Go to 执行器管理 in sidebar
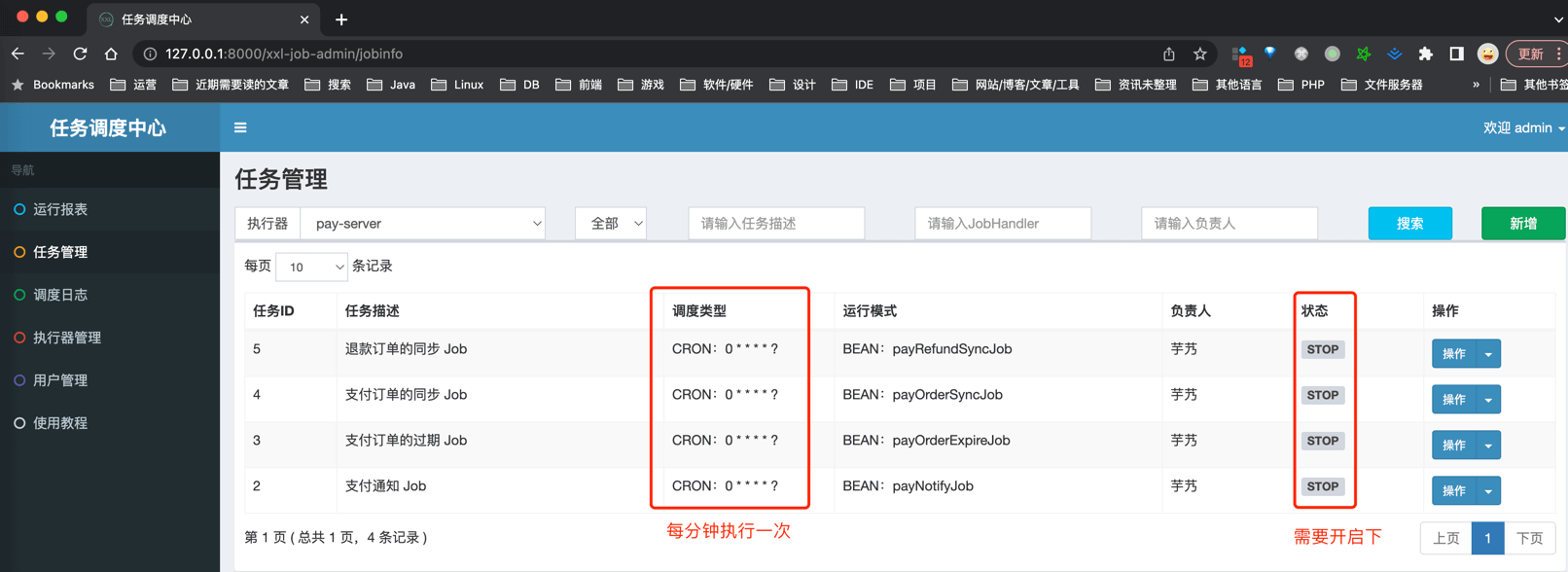 [67, 338]
